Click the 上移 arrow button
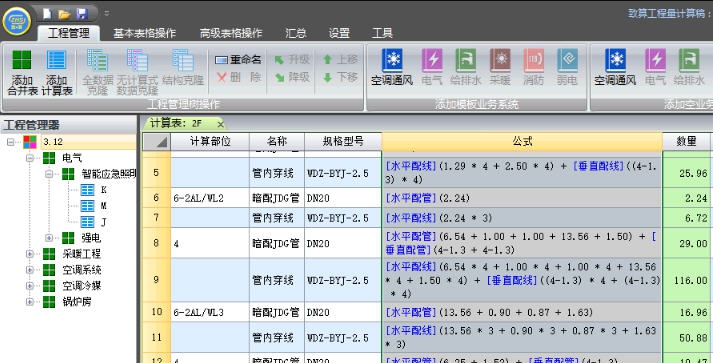Screen dimensions: 713x363 340,60
